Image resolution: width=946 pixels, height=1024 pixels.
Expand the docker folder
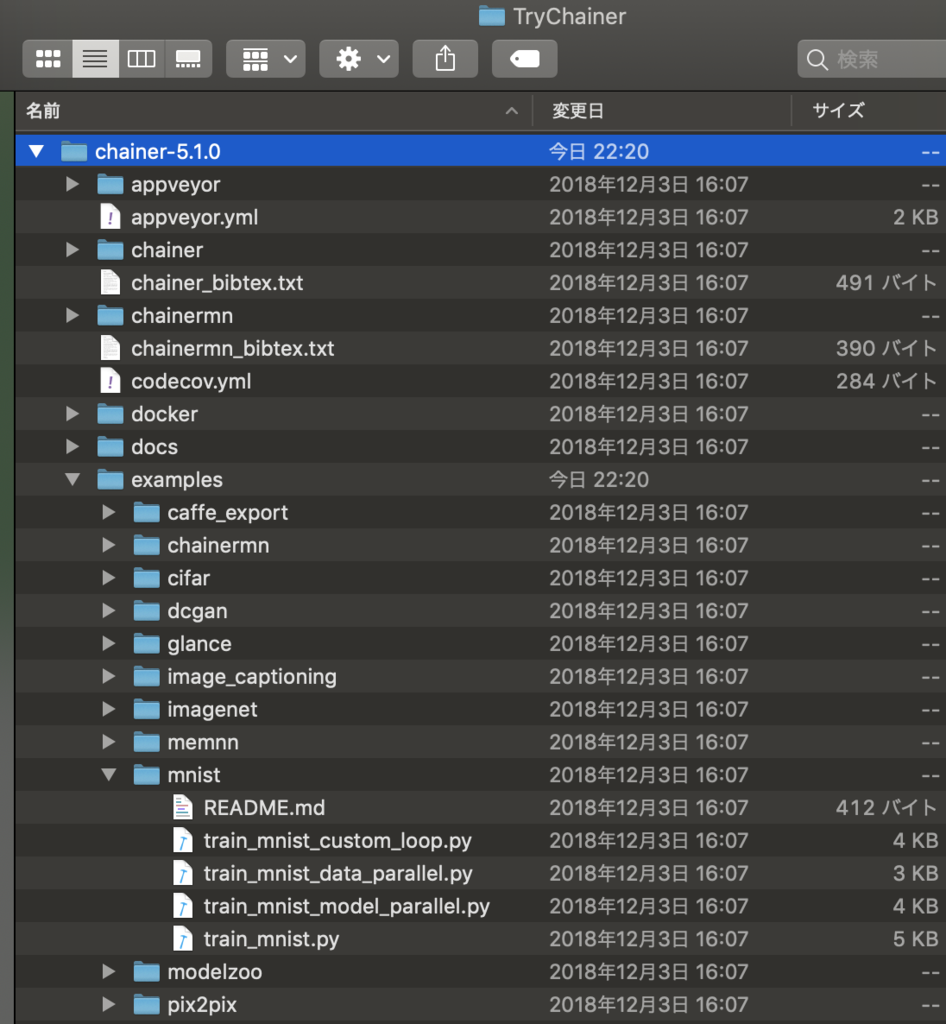(72, 413)
